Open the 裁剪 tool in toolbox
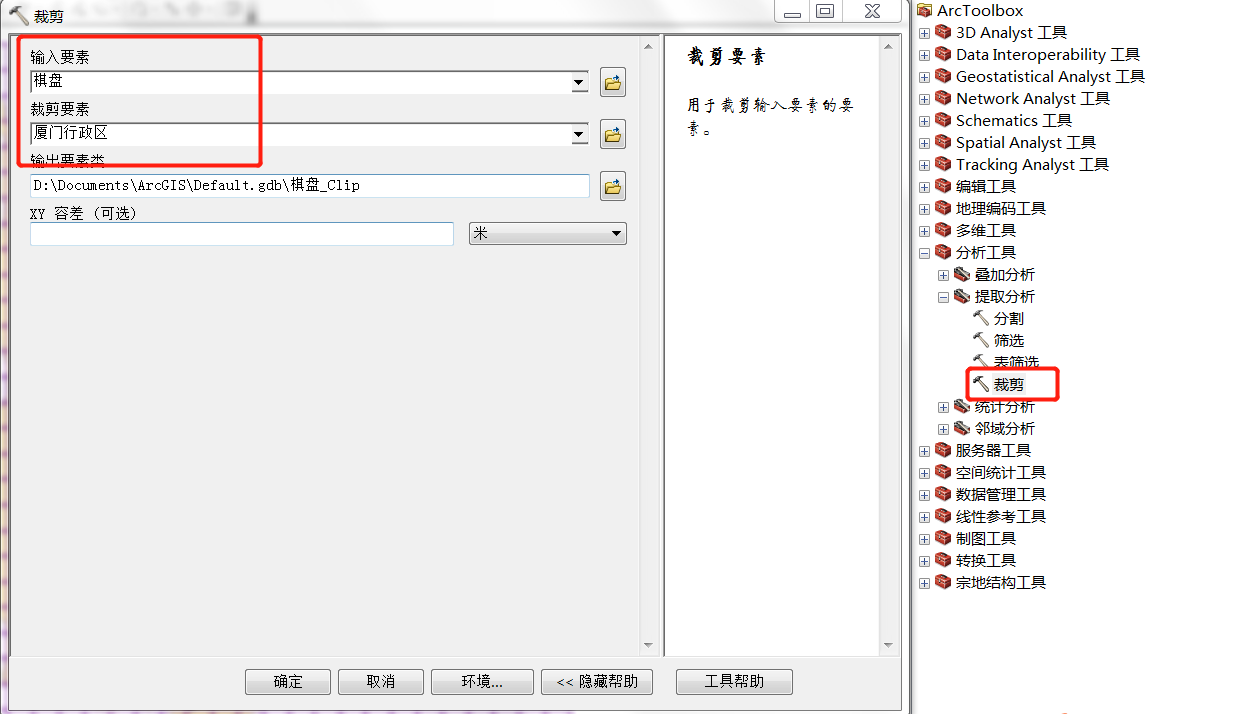 click(x=1008, y=384)
